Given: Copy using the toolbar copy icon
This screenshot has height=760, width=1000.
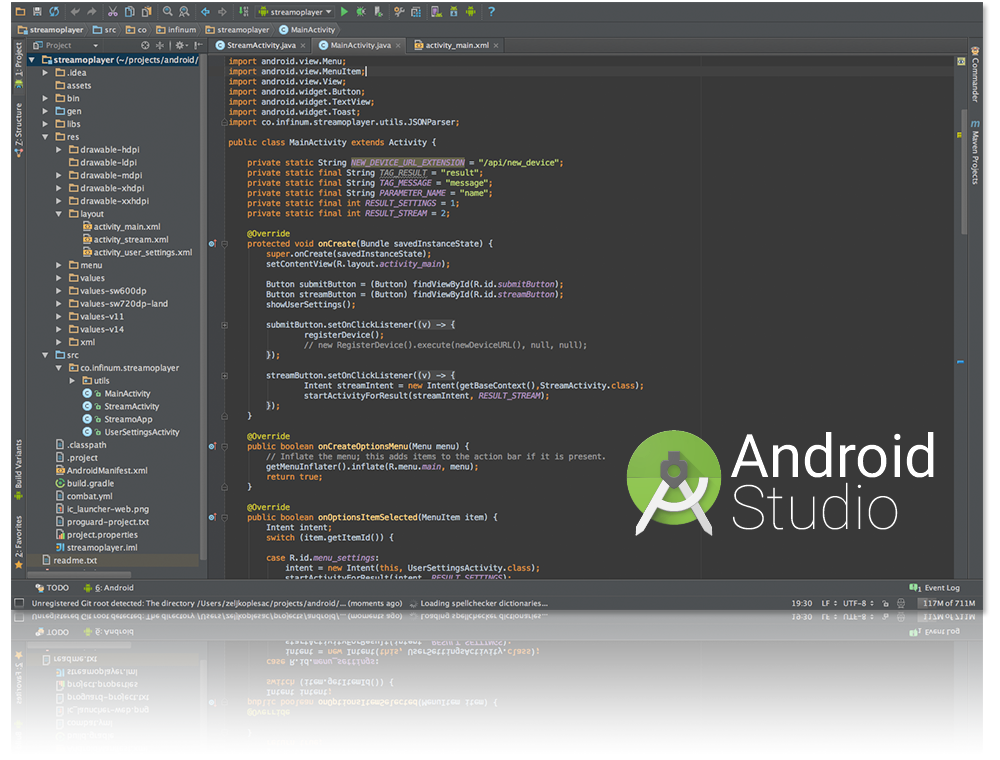Looking at the screenshot, I should pyautogui.click(x=129, y=11).
